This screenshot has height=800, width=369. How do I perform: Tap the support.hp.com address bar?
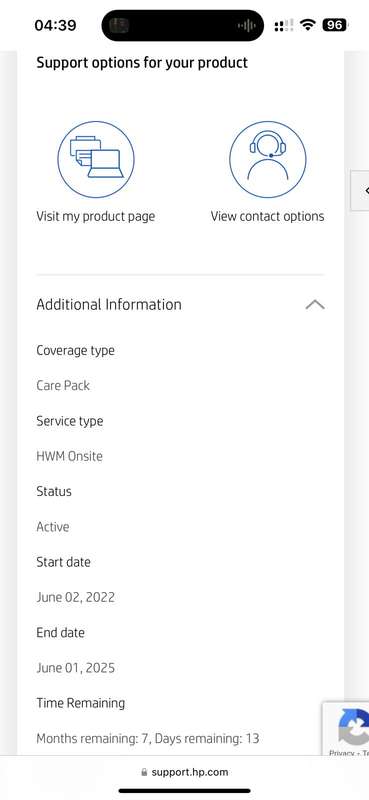184,772
